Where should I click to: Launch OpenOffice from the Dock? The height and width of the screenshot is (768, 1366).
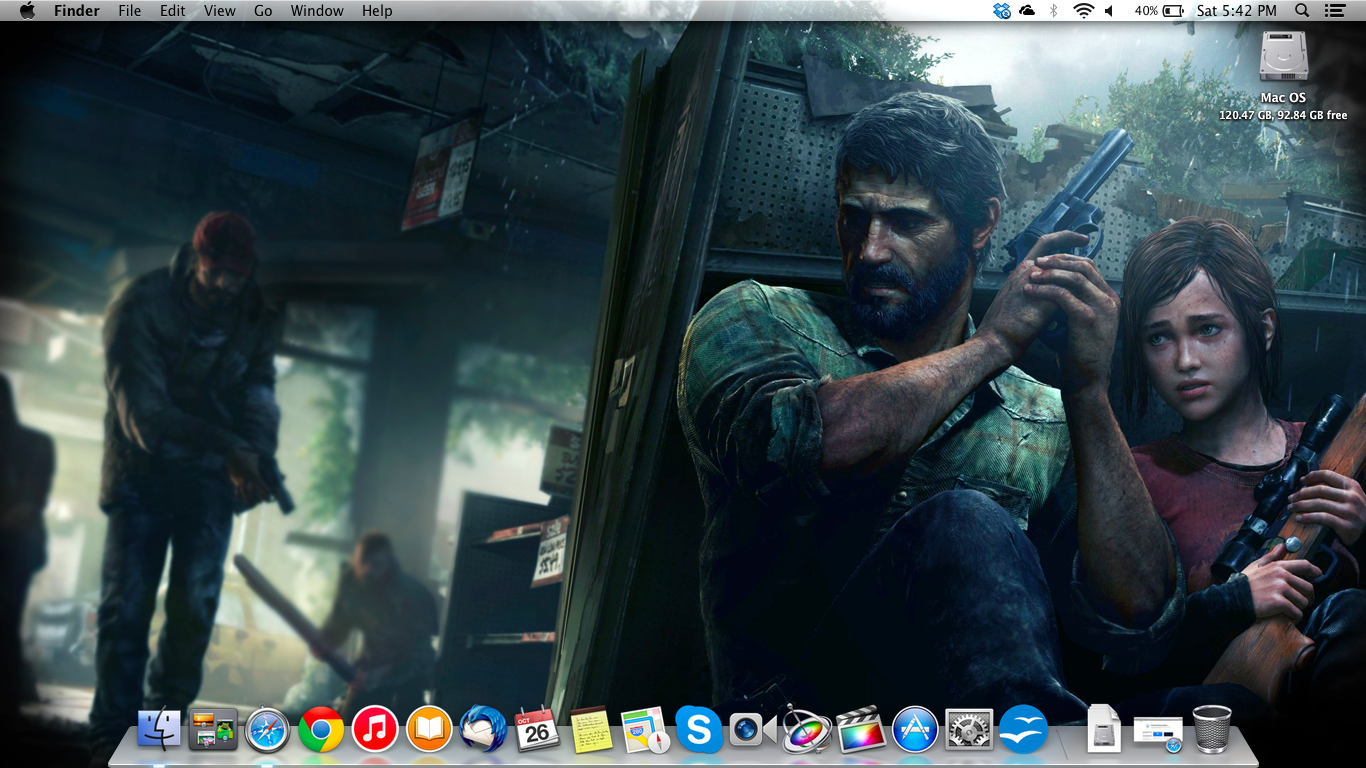tap(1023, 730)
